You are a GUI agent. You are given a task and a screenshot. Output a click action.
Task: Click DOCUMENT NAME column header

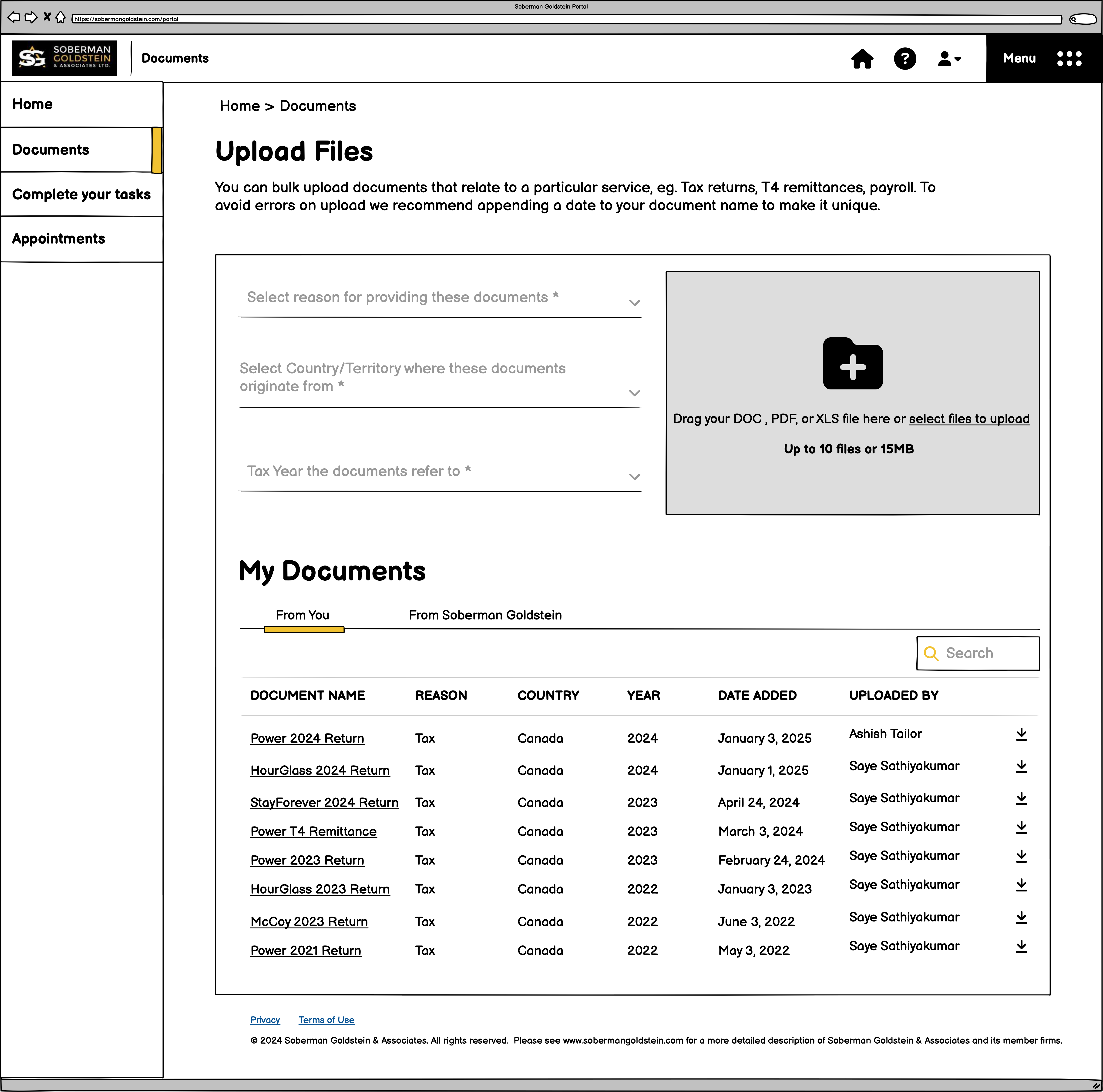[308, 696]
